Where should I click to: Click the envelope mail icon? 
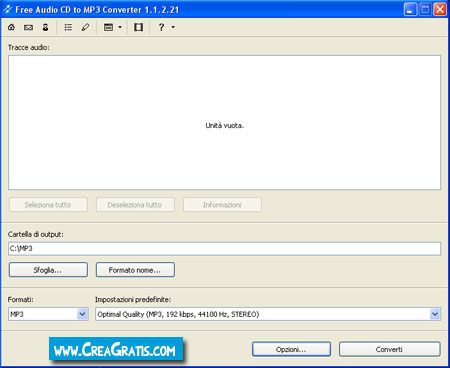pos(28,27)
